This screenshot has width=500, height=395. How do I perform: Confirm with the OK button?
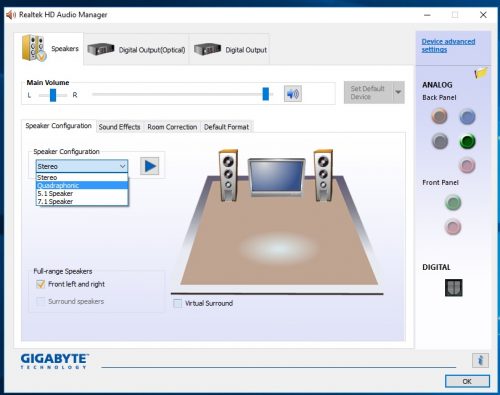(x=467, y=381)
